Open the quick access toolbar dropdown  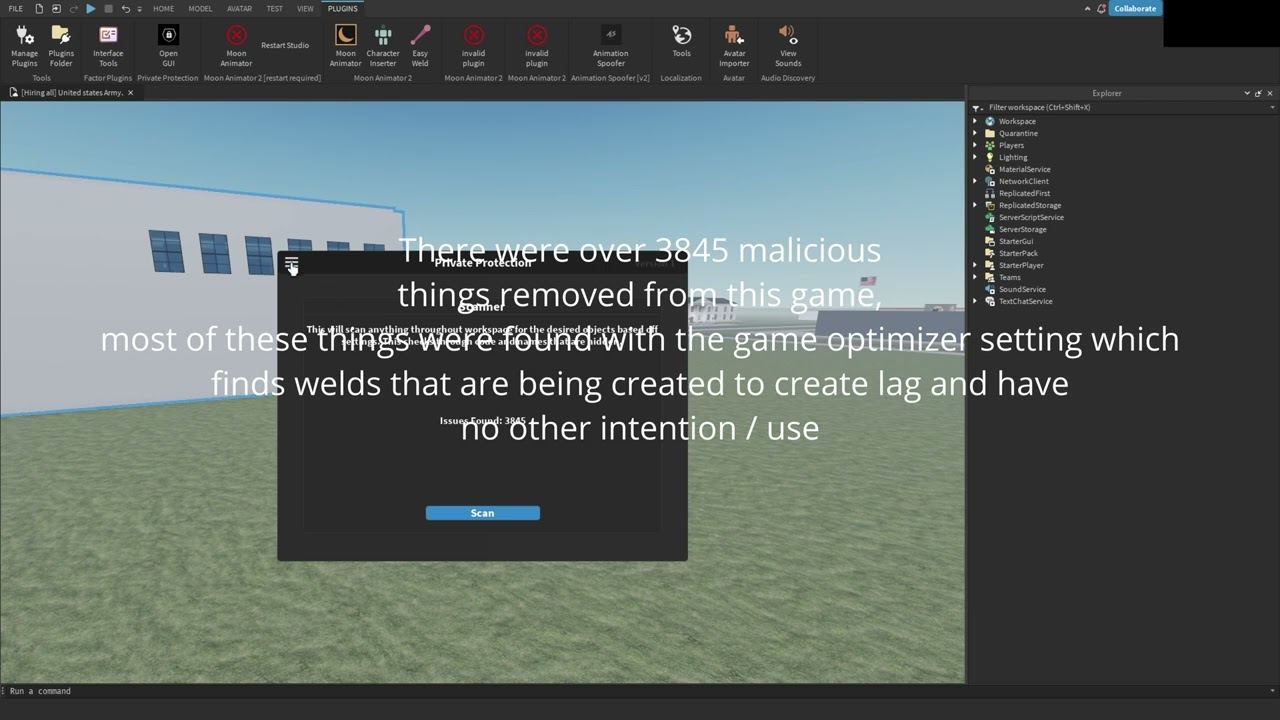pos(139,9)
